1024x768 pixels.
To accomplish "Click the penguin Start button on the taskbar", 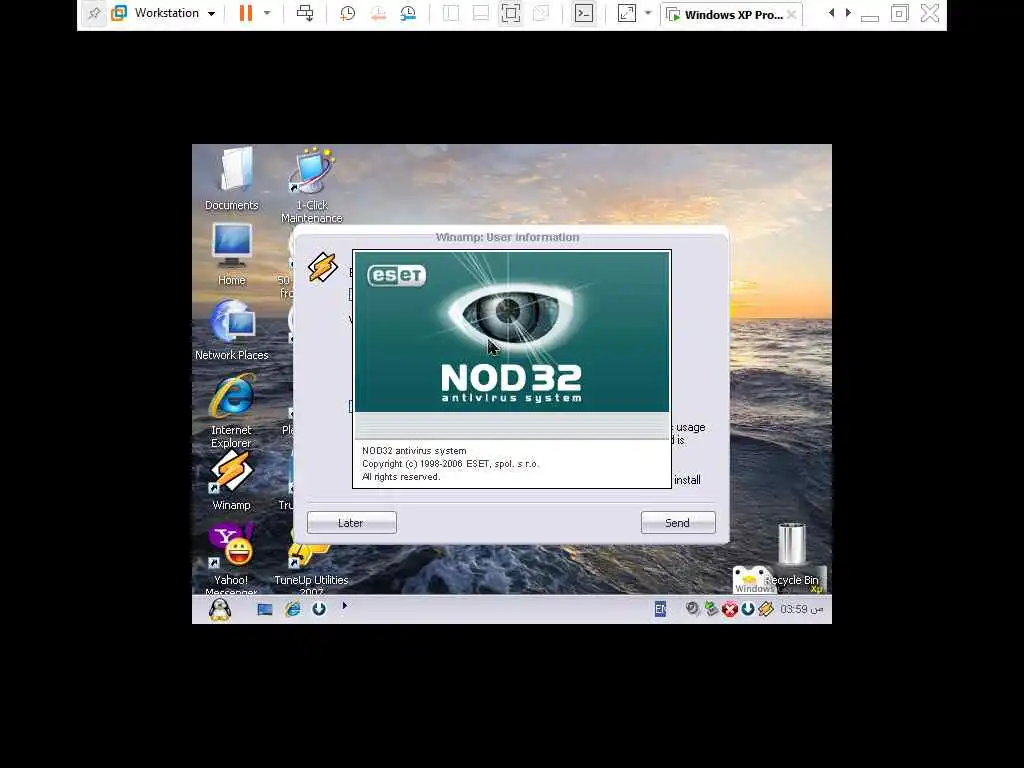I will (x=220, y=609).
